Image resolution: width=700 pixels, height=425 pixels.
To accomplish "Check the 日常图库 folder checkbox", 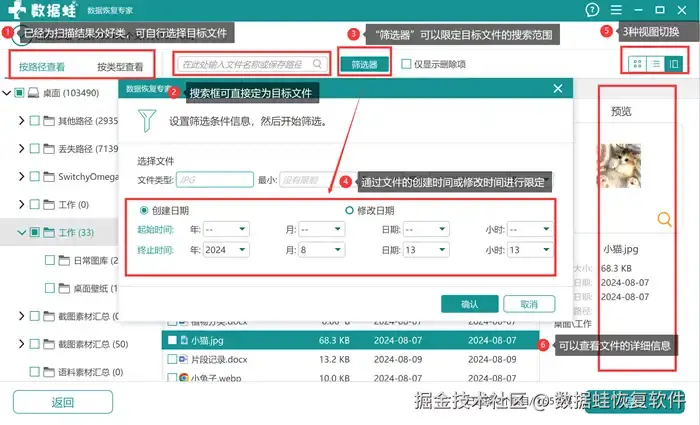I will [x=50, y=260].
